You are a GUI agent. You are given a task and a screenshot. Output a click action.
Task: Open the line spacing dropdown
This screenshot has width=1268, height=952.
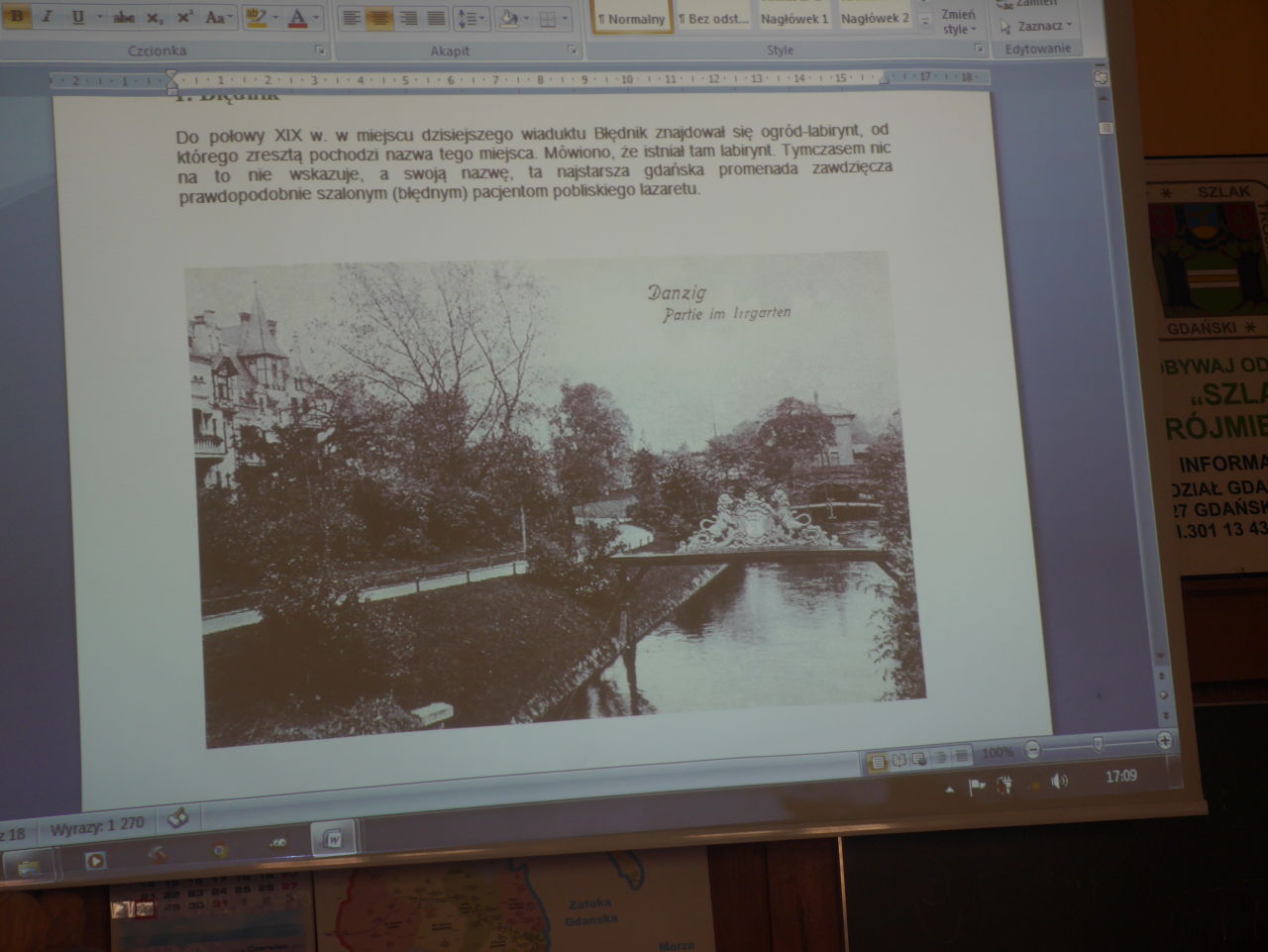pos(472,18)
